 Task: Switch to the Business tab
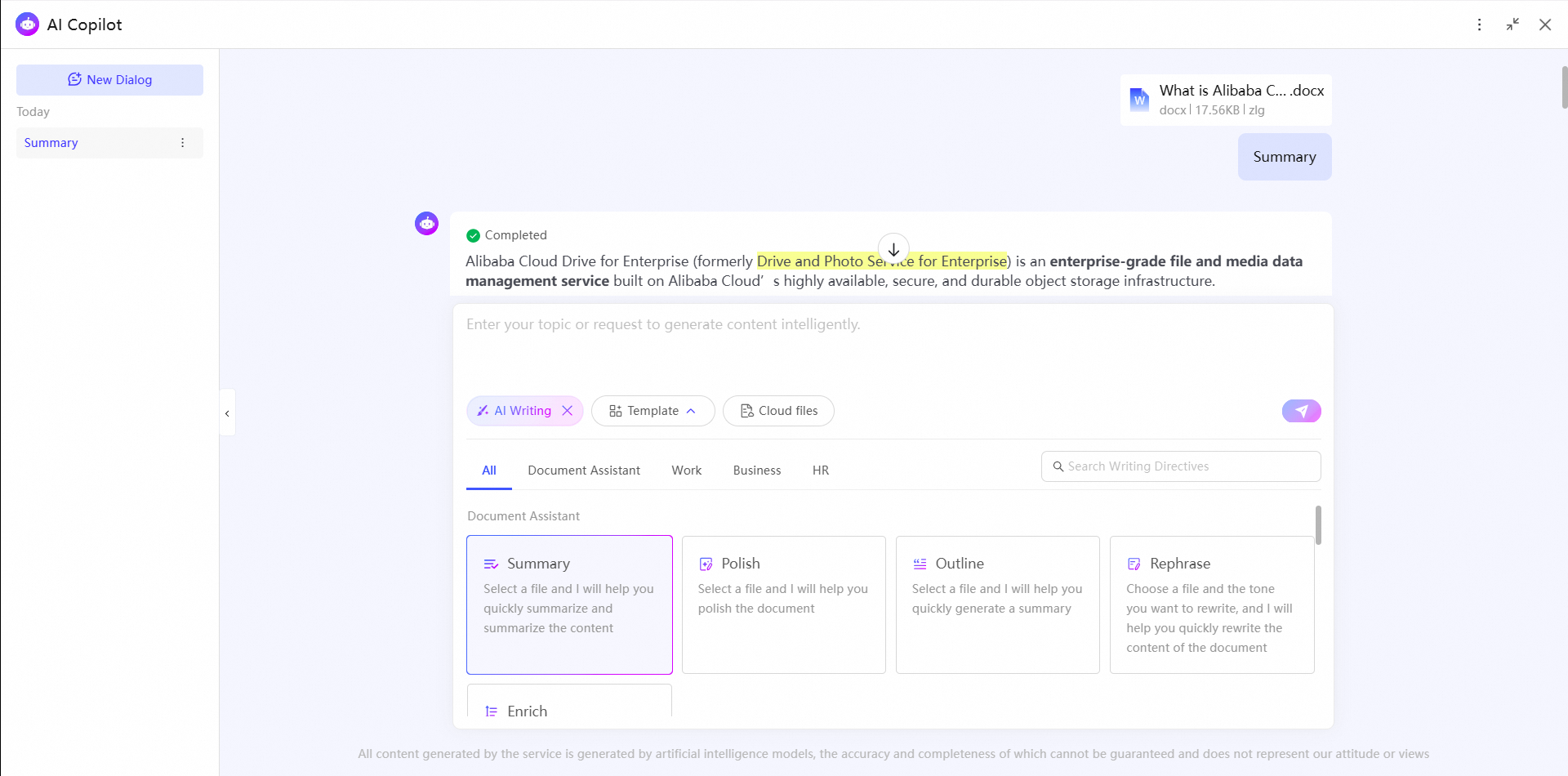pos(757,471)
